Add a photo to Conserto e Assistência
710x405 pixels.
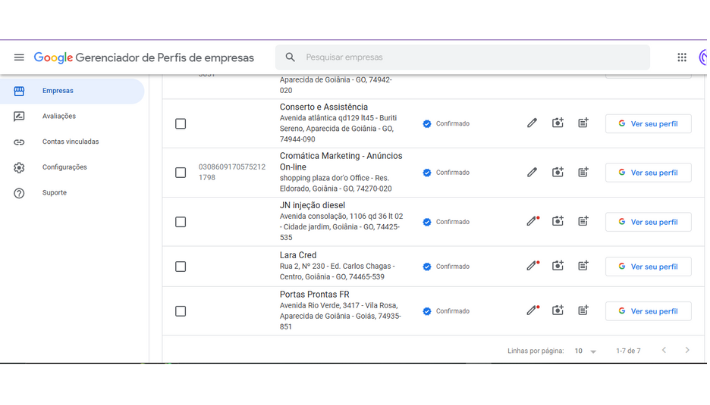pos(557,123)
